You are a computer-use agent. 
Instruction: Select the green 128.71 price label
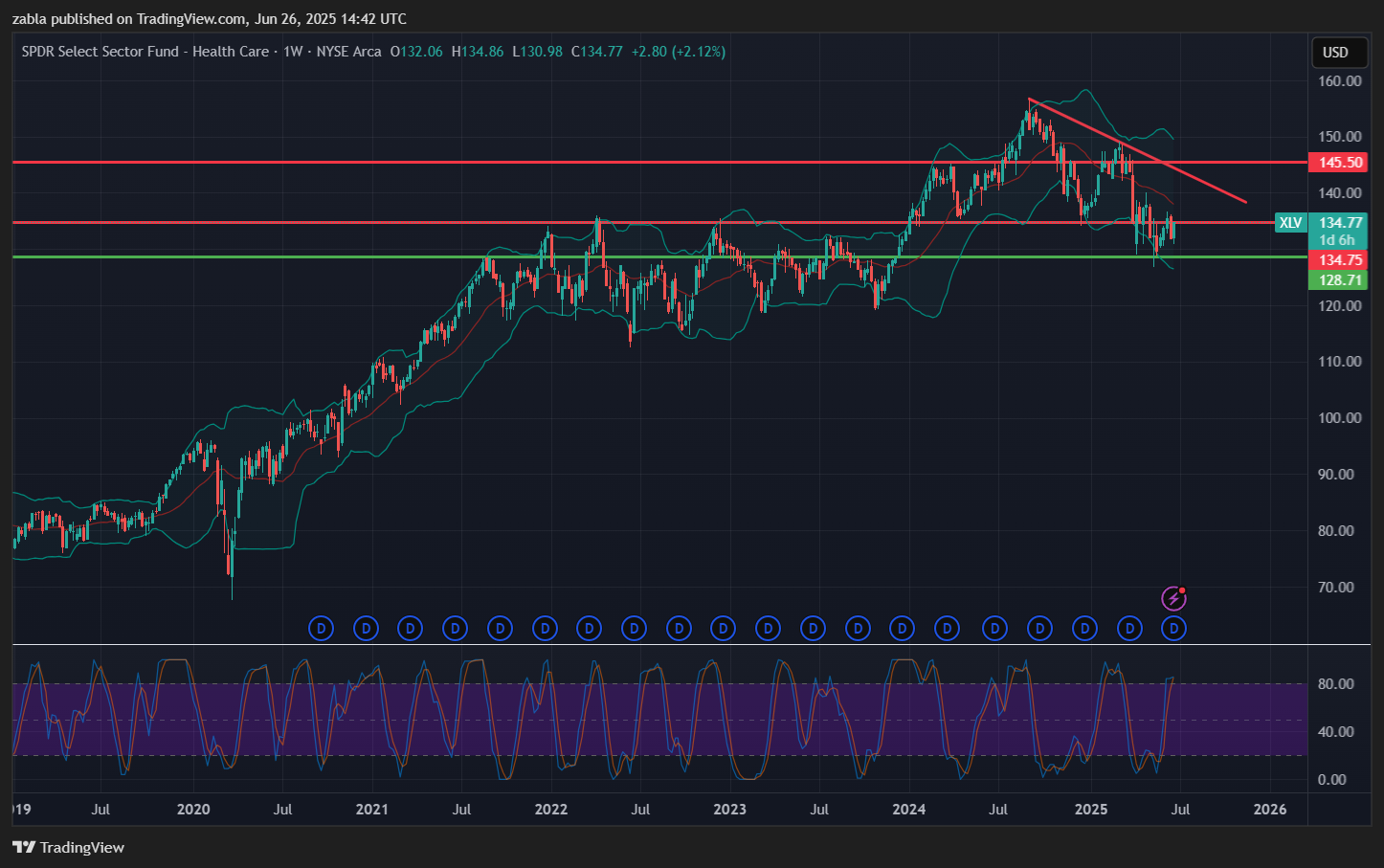point(1339,280)
